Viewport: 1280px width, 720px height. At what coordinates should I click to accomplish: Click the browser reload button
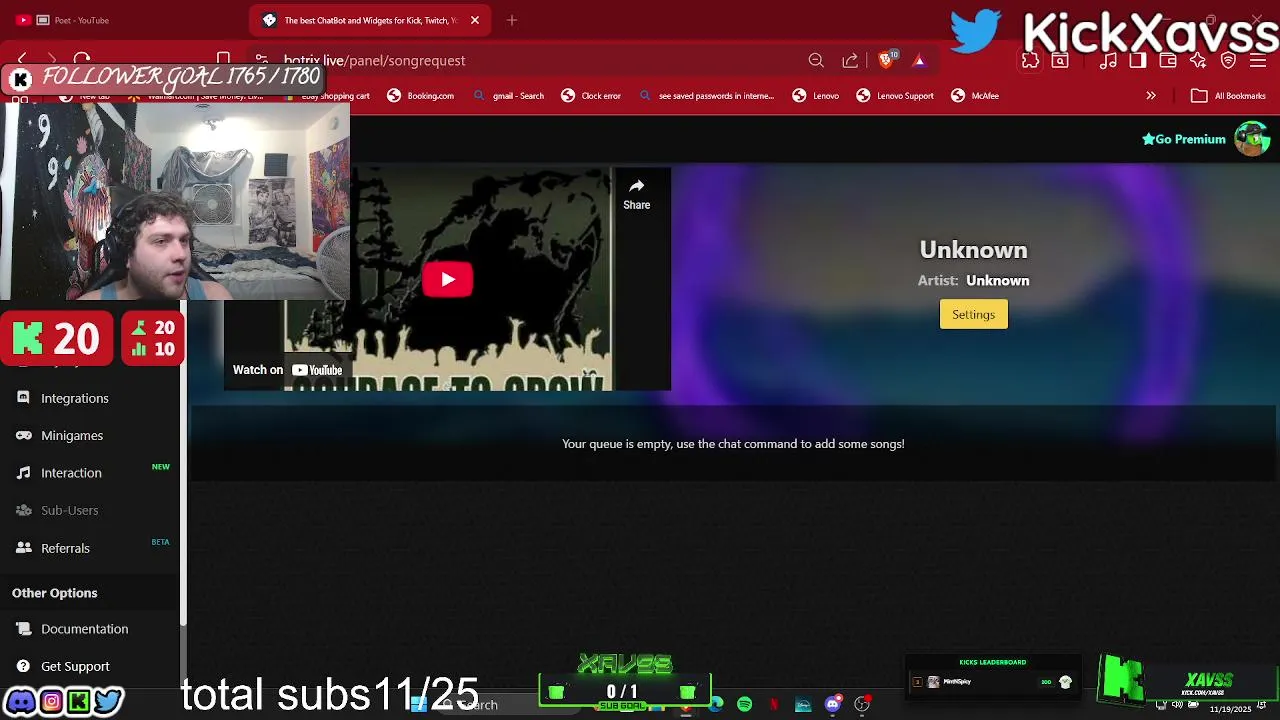pyautogui.click(x=82, y=60)
